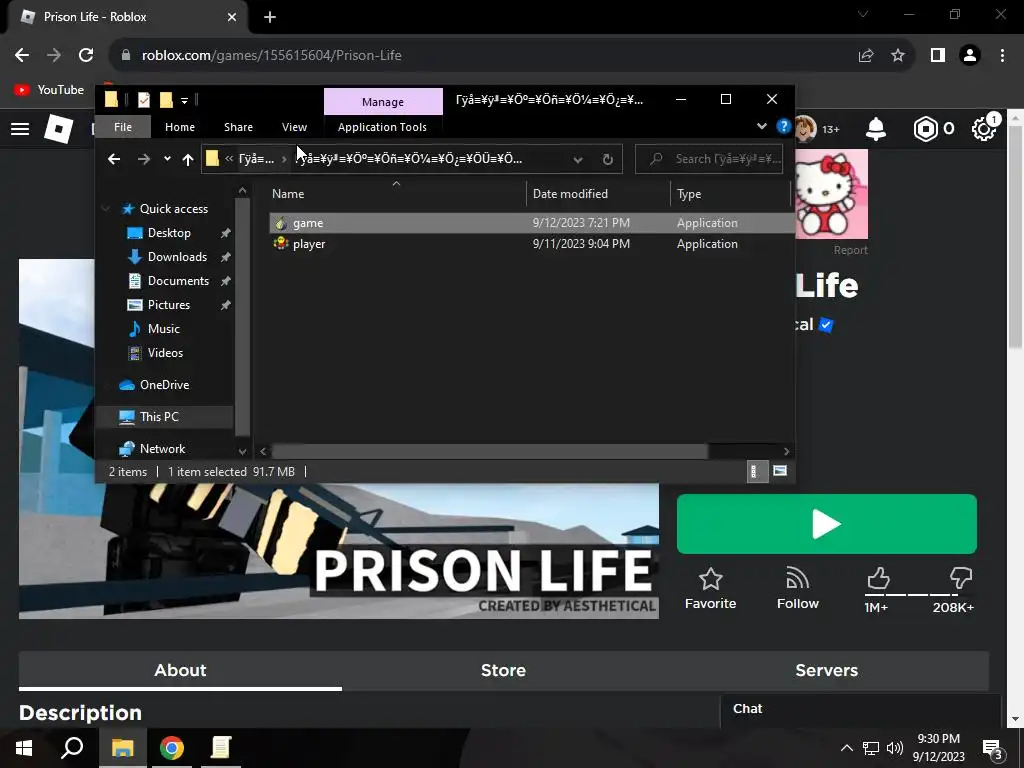Viewport: 1024px width, 768px height.
Task: Switch to the Share ribbon tab
Action: point(238,127)
